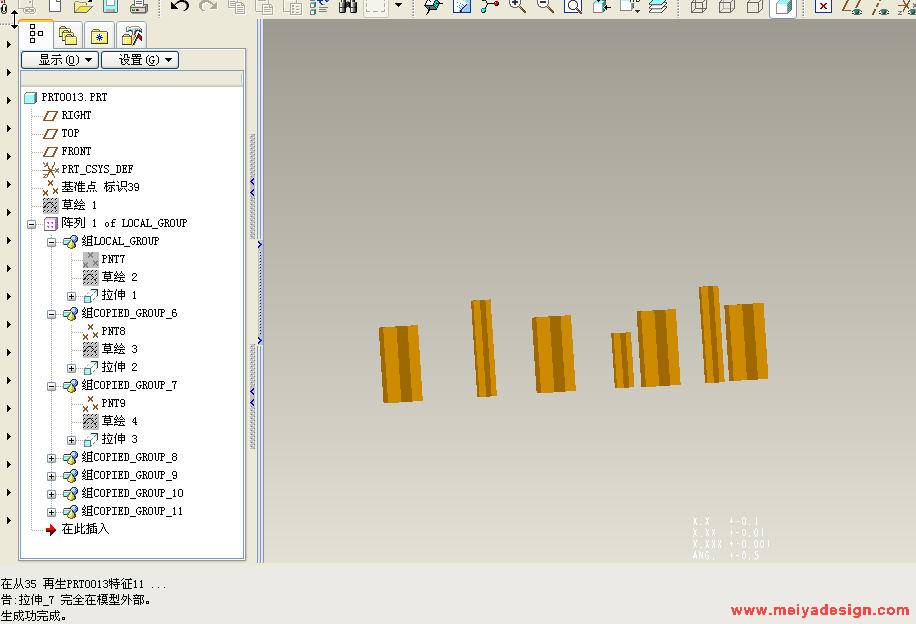Switch to Wireframe display mode
The image size is (916, 624).
(x=699, y=7)
